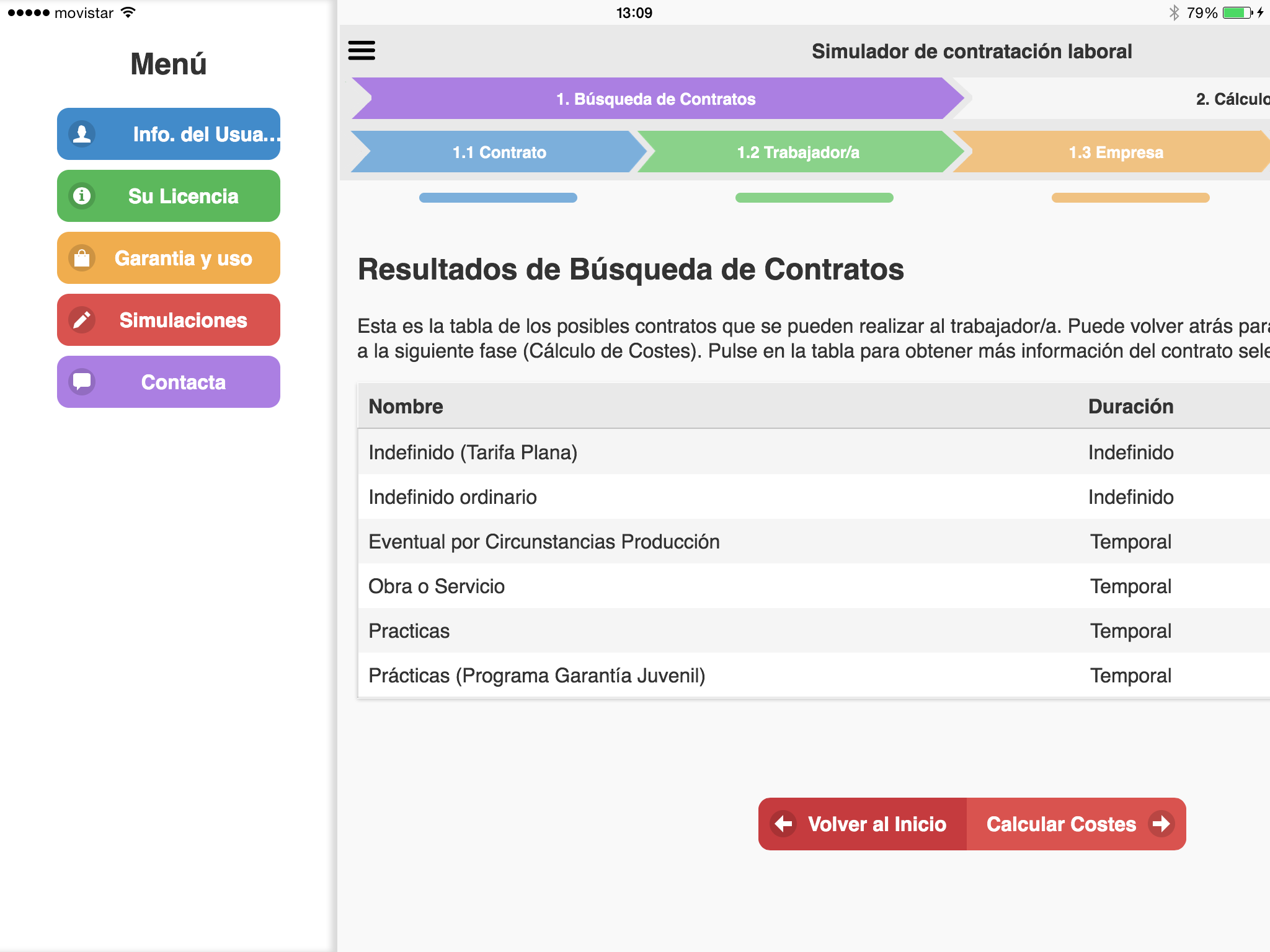The width and height of the screenshot is (1270, 952).
Task: Tap the movistar carrier label
Action: point(84,12)
